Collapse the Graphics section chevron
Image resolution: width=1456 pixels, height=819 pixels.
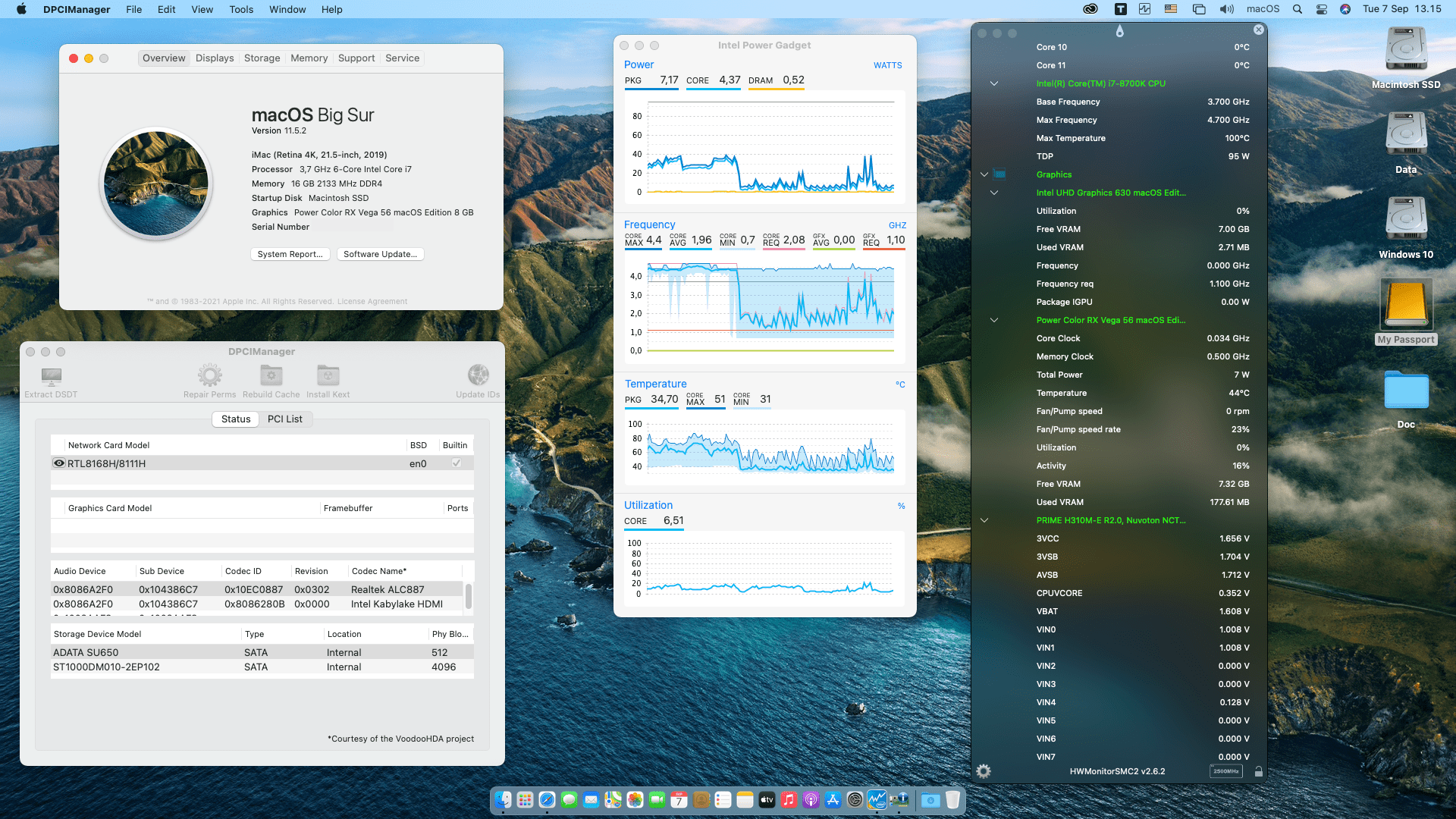984,174
